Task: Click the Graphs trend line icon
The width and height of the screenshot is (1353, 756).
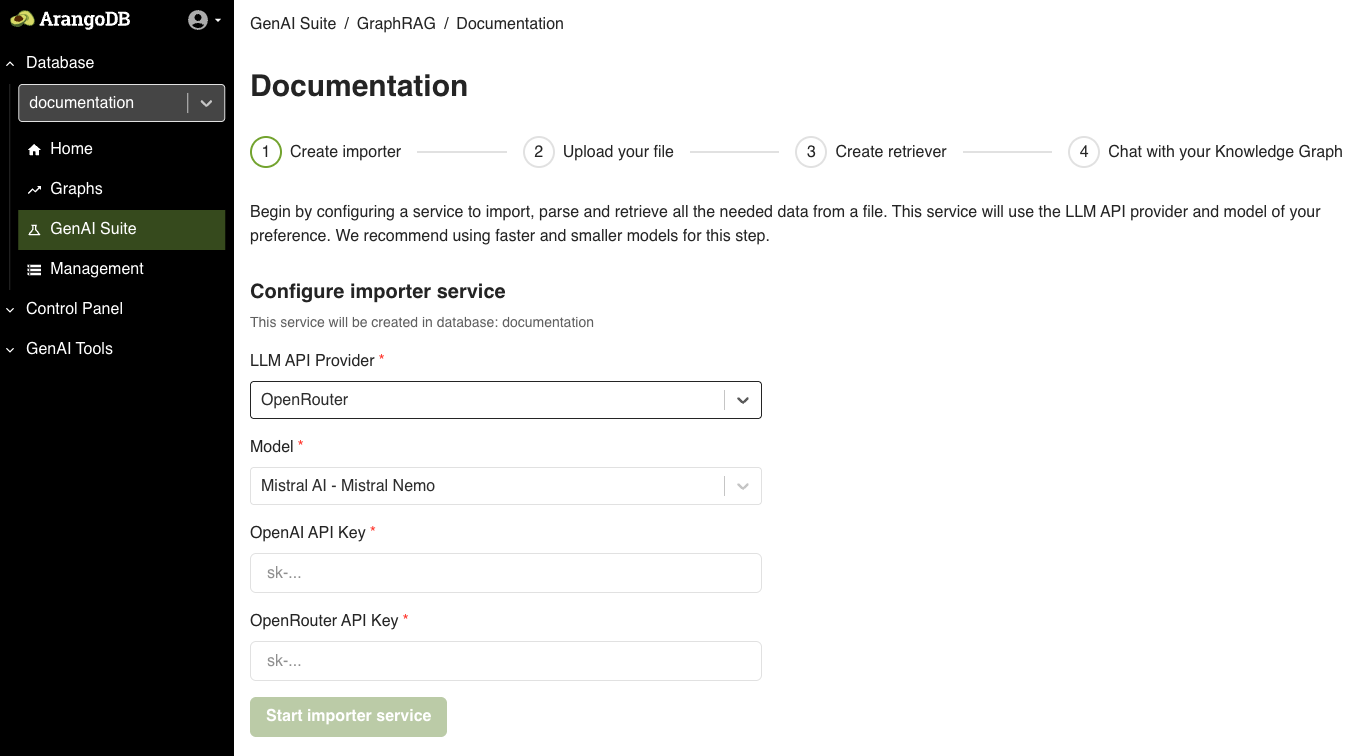Action: pos(34,189)
